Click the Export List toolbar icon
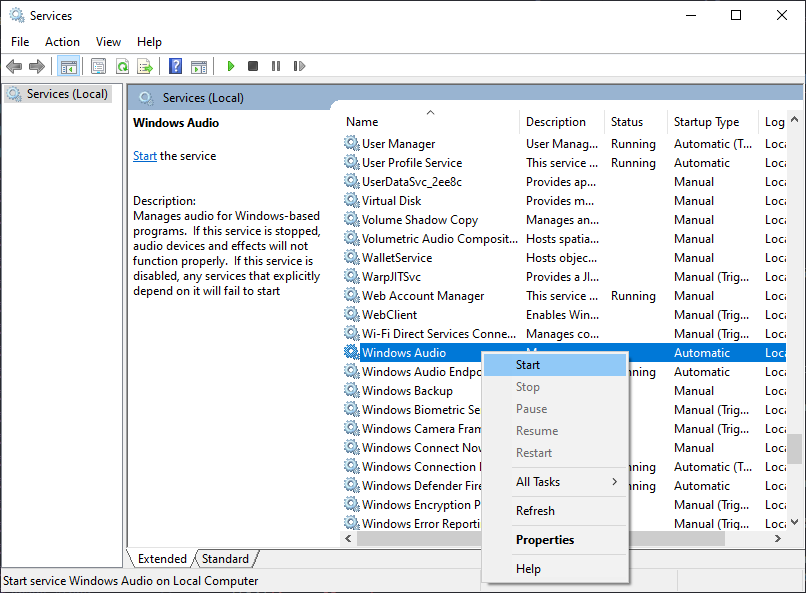Screen dimensions: 806x593 (x=145, y=67)
